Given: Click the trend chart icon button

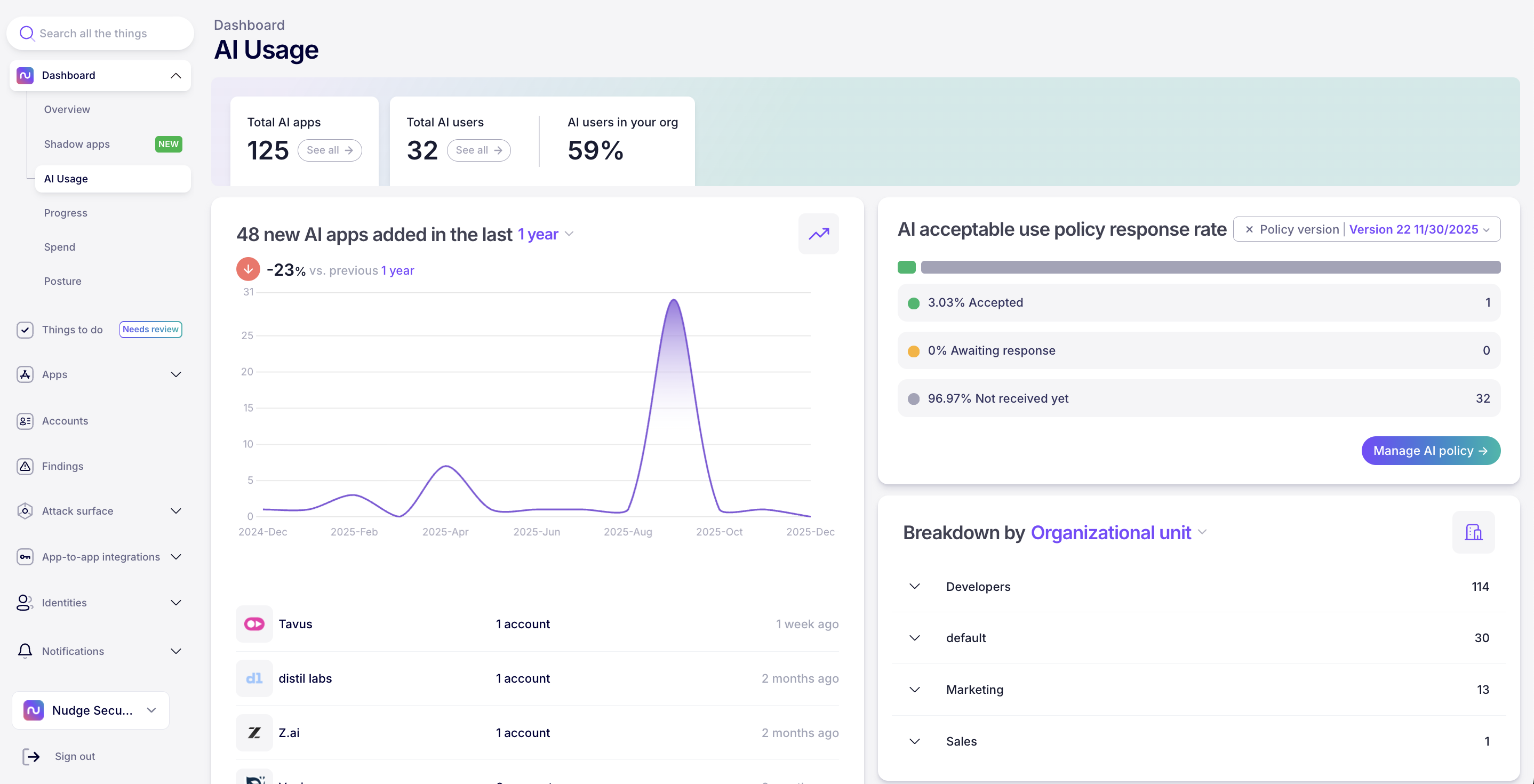Looking at the screenshot, I should (x=818, y=234).
